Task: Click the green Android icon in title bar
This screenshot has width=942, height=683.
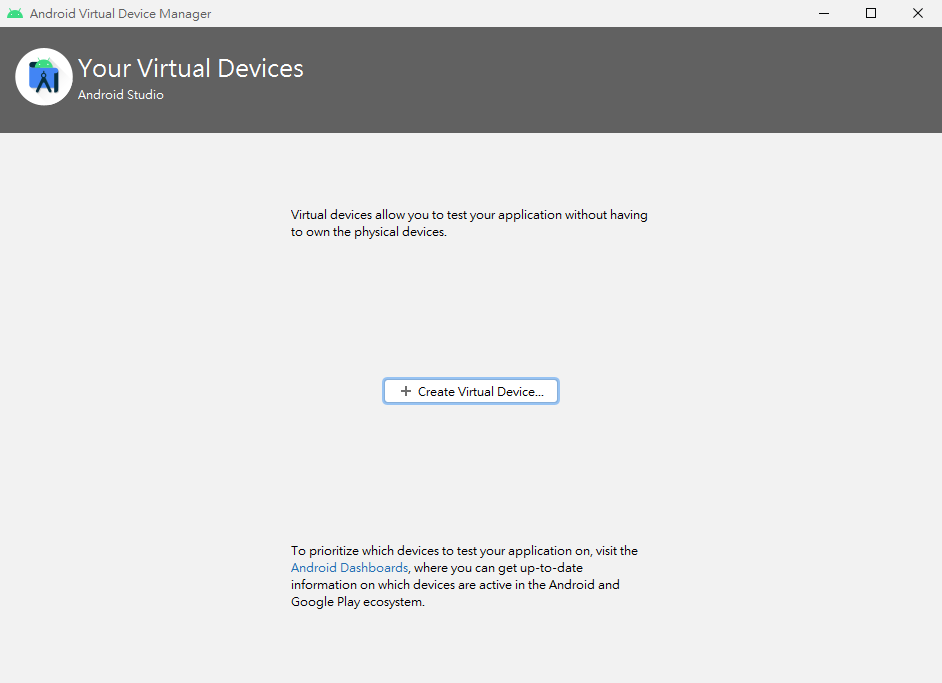Action: 15,13
